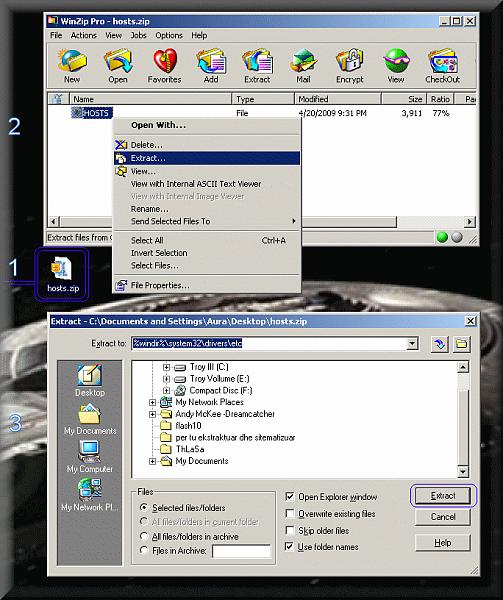Select the Files in Archive radio button
503x600 pixels.
144,550
